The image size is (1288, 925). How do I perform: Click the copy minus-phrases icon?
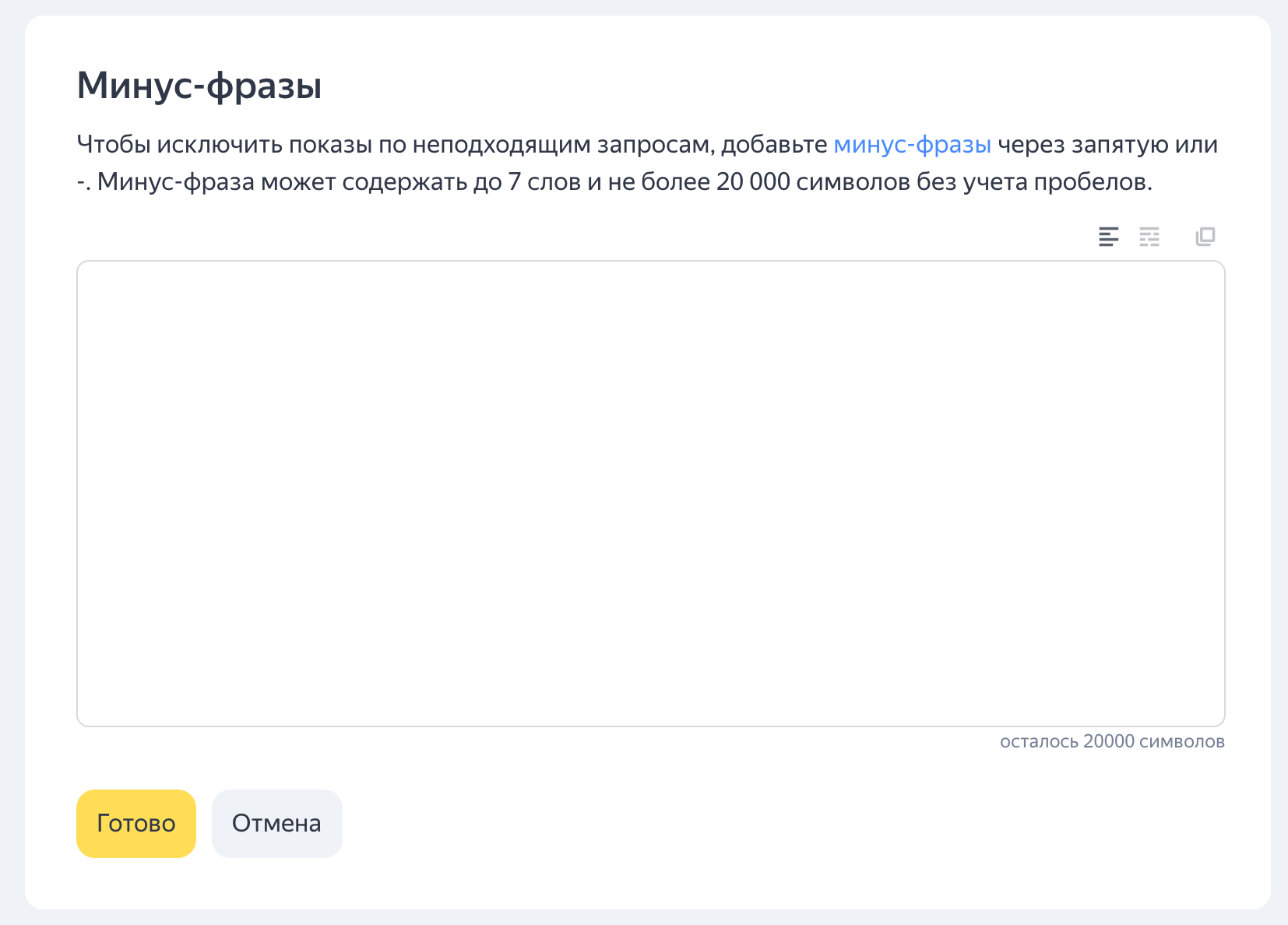(x=1205, y=237)
